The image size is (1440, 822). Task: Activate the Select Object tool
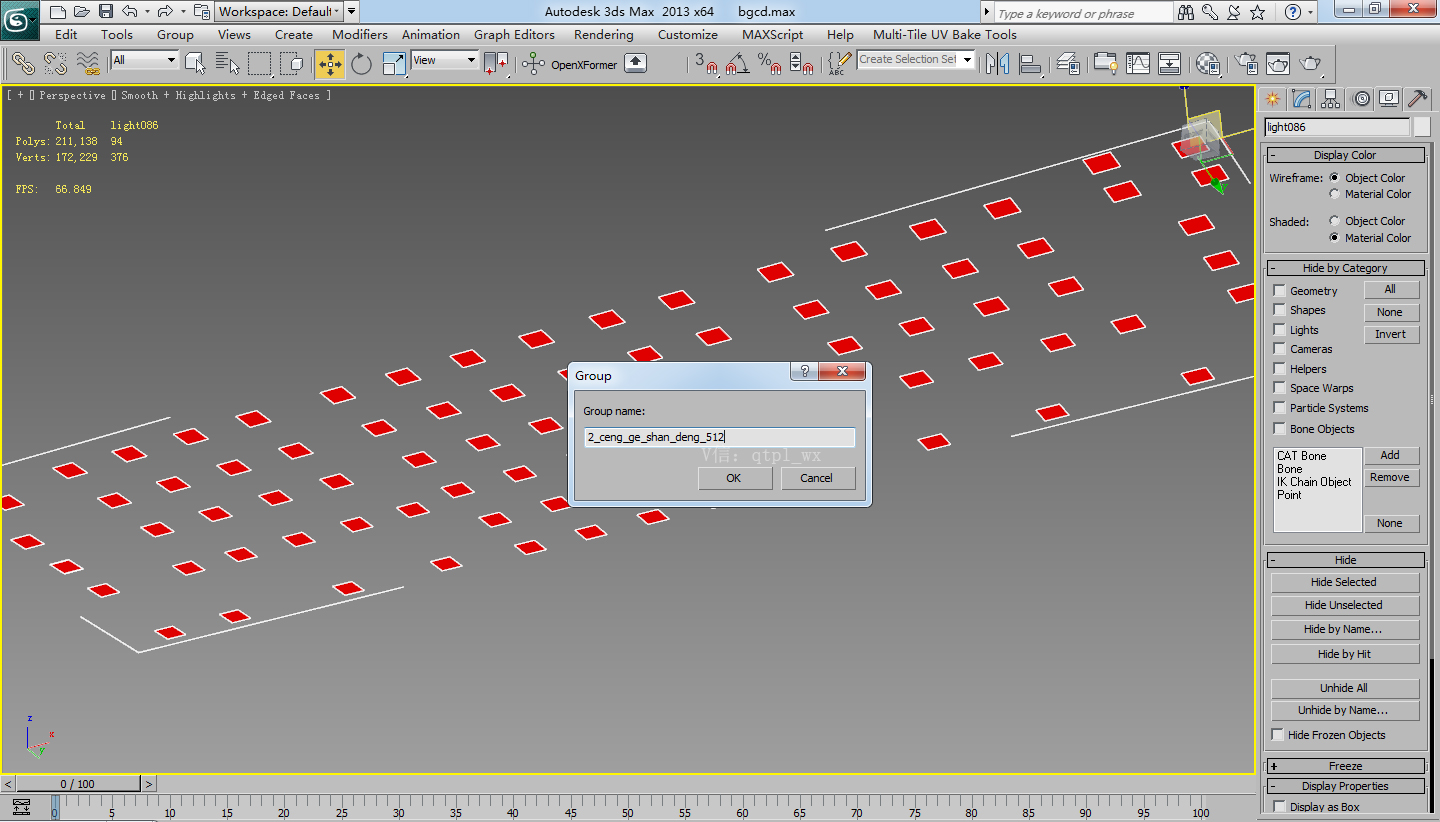[196, 64]
